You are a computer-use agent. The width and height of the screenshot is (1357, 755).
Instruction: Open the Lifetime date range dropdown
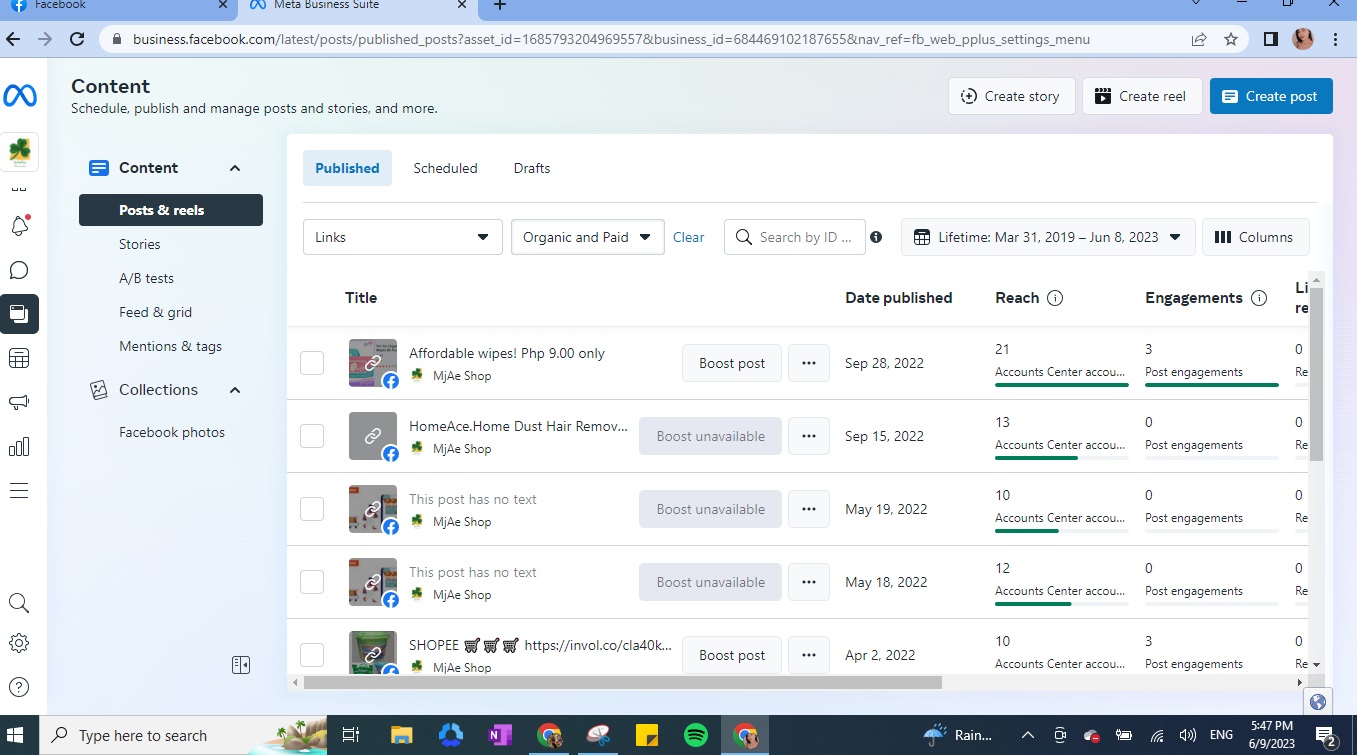(x=1048, y=237)
